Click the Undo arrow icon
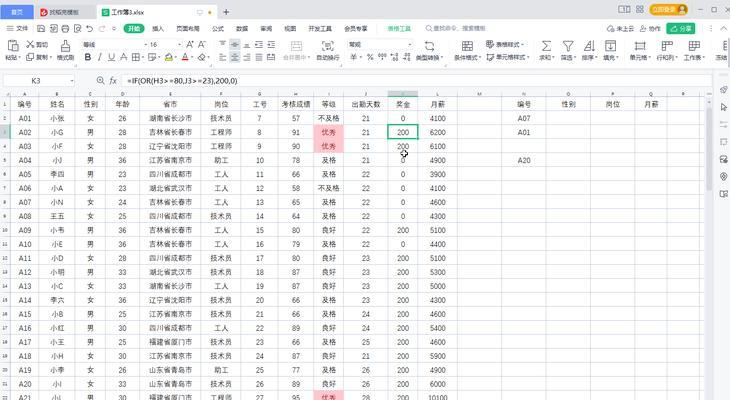The image size is (730, 400). pos(89,28)
